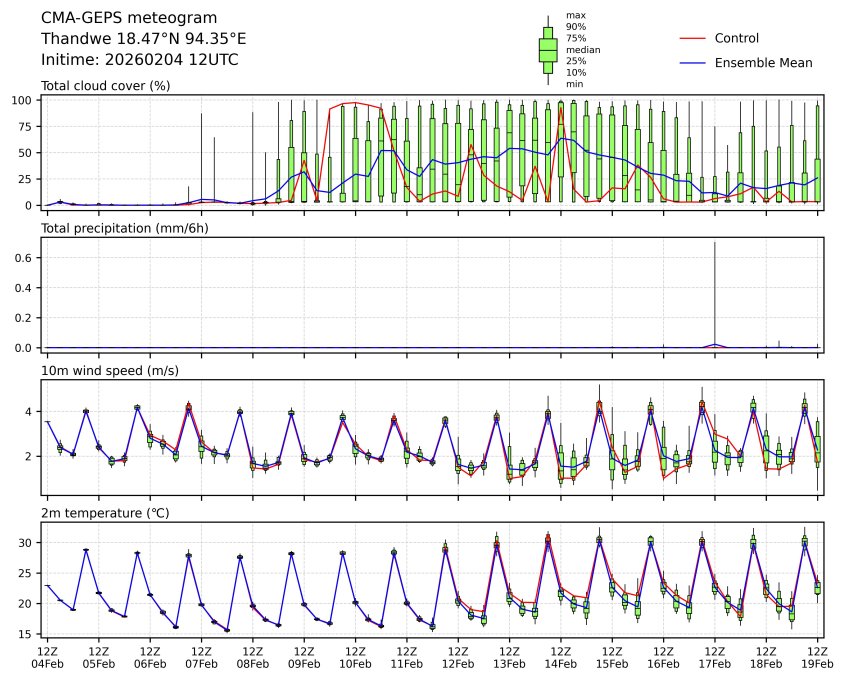Click the 0.6 tick on precipitation axis
The width and height of the screenshot is (845, 681).
click(x=27, y=258)
